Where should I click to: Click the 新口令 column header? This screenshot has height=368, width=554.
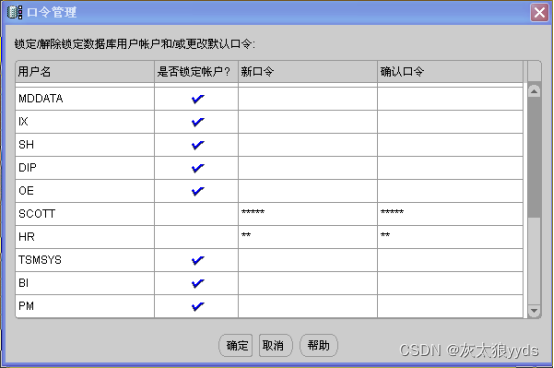[x=308, y=72]
